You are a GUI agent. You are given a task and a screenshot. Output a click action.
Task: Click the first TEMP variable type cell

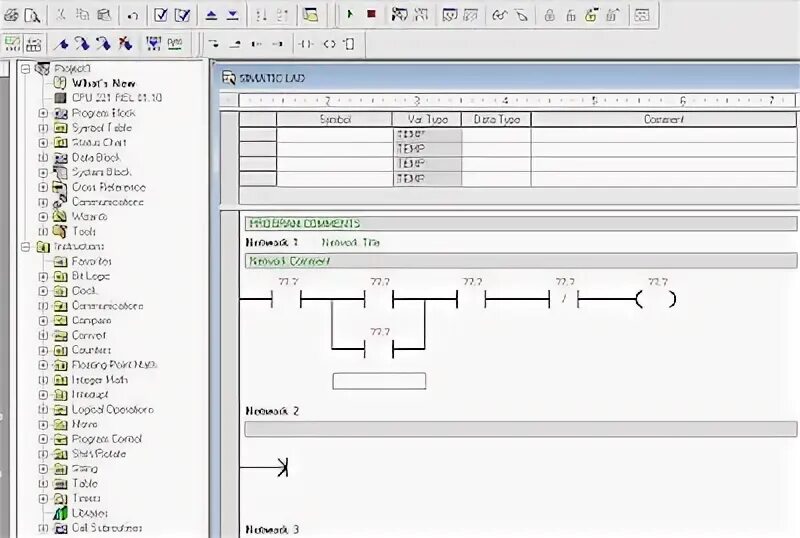[427, 135]
